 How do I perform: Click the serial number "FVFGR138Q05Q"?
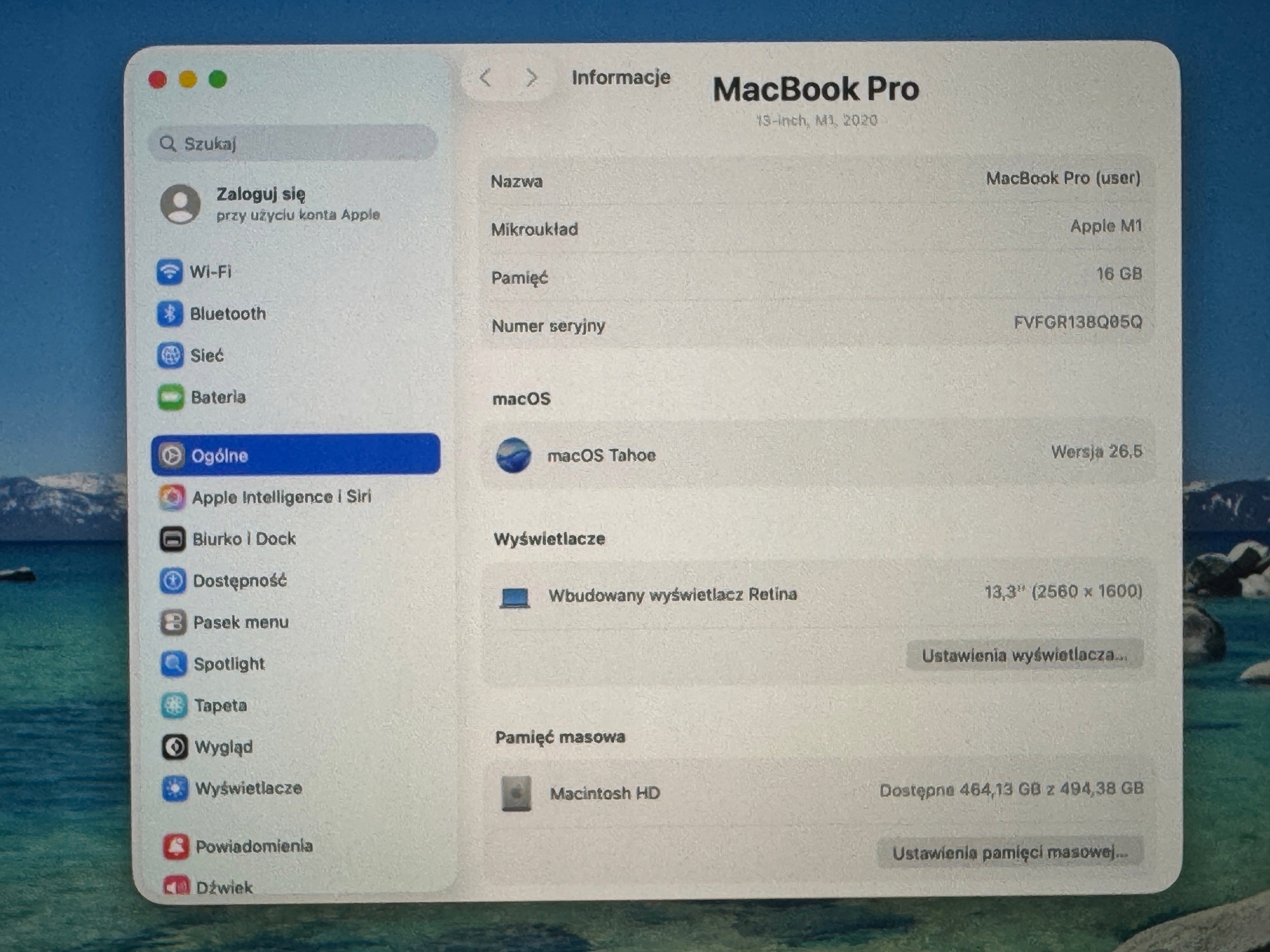point(1078,322)
